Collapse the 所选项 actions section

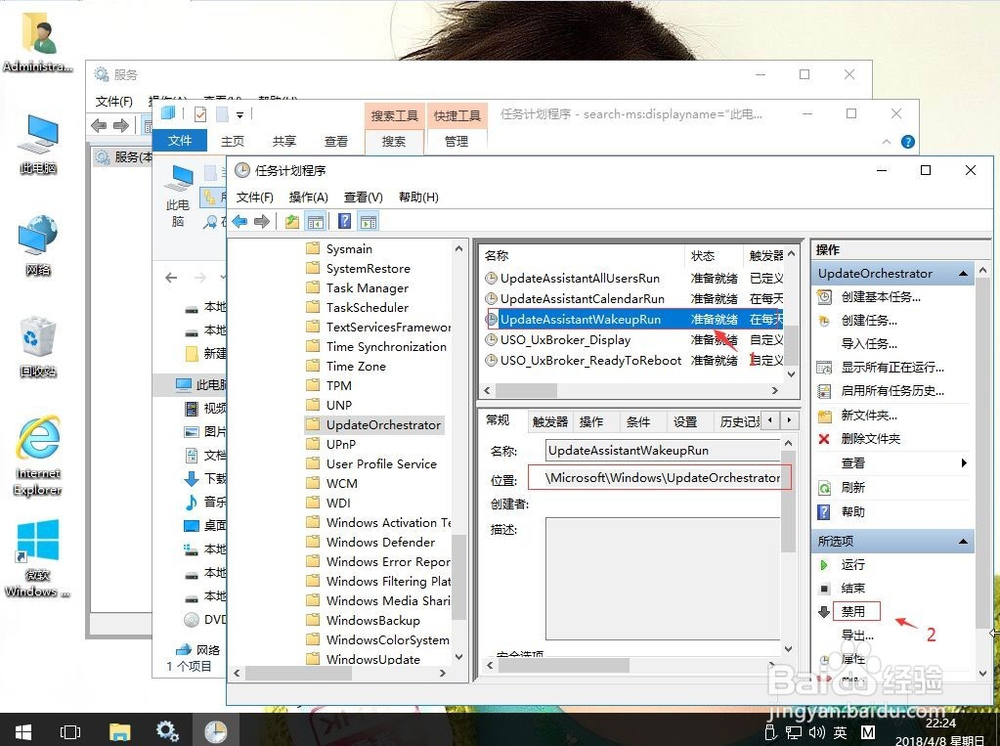[x=963, y=542]
